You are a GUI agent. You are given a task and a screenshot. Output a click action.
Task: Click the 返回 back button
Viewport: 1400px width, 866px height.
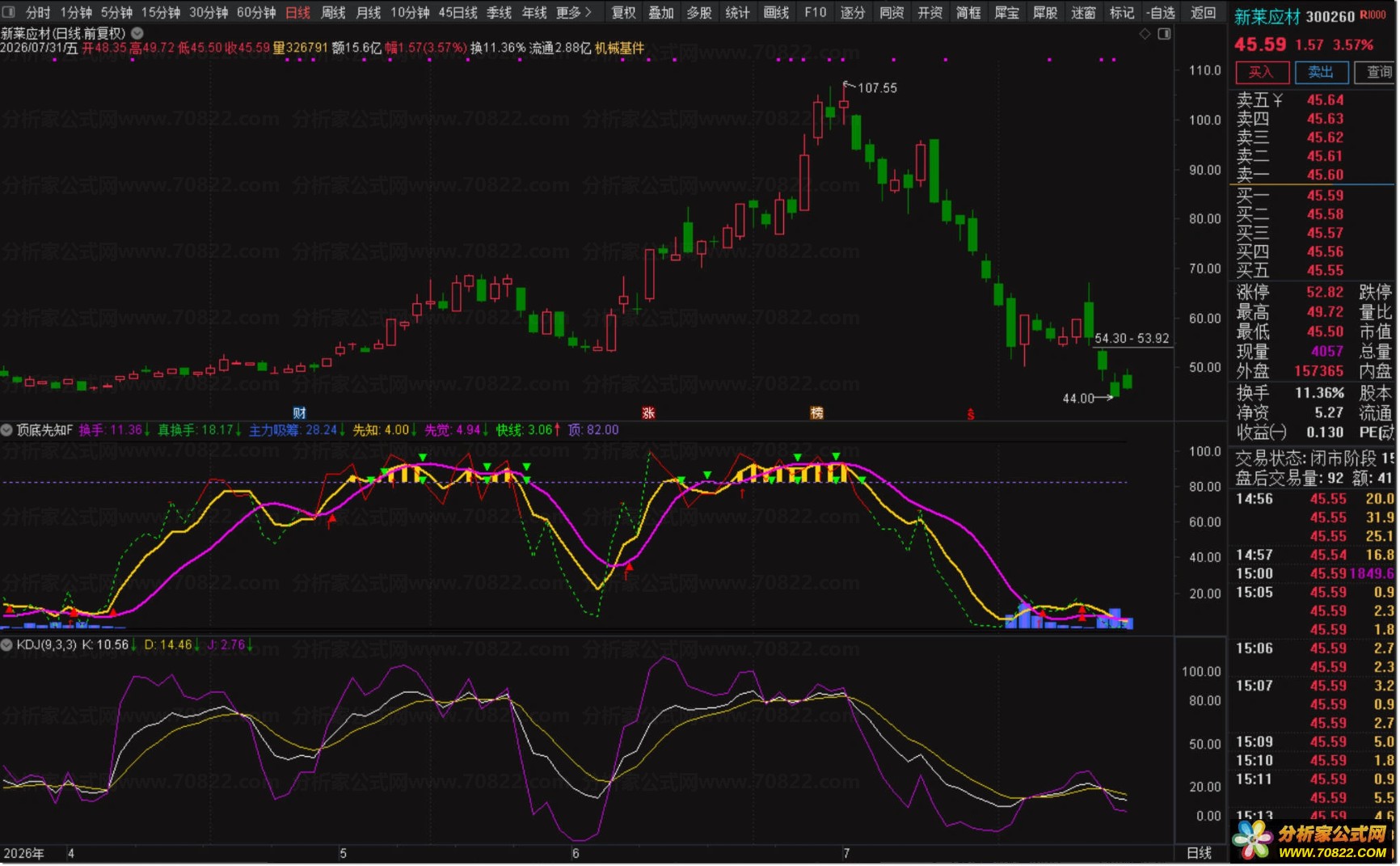coord(1203,12)
